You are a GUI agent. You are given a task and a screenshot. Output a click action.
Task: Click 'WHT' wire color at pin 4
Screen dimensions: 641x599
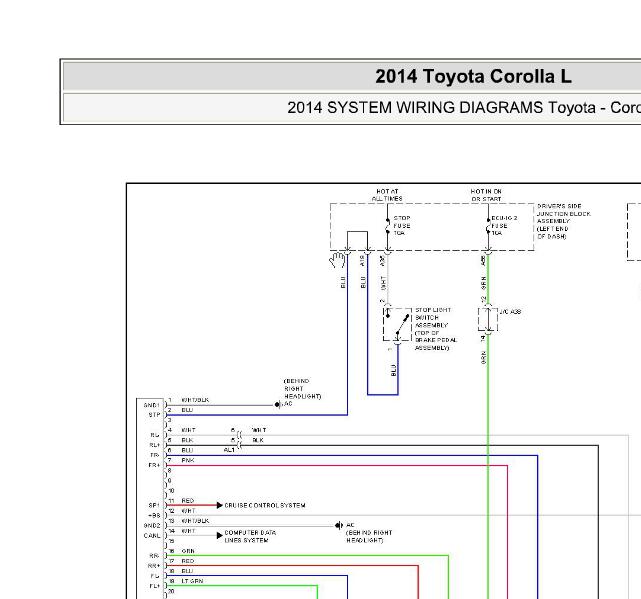pos(188,430)
